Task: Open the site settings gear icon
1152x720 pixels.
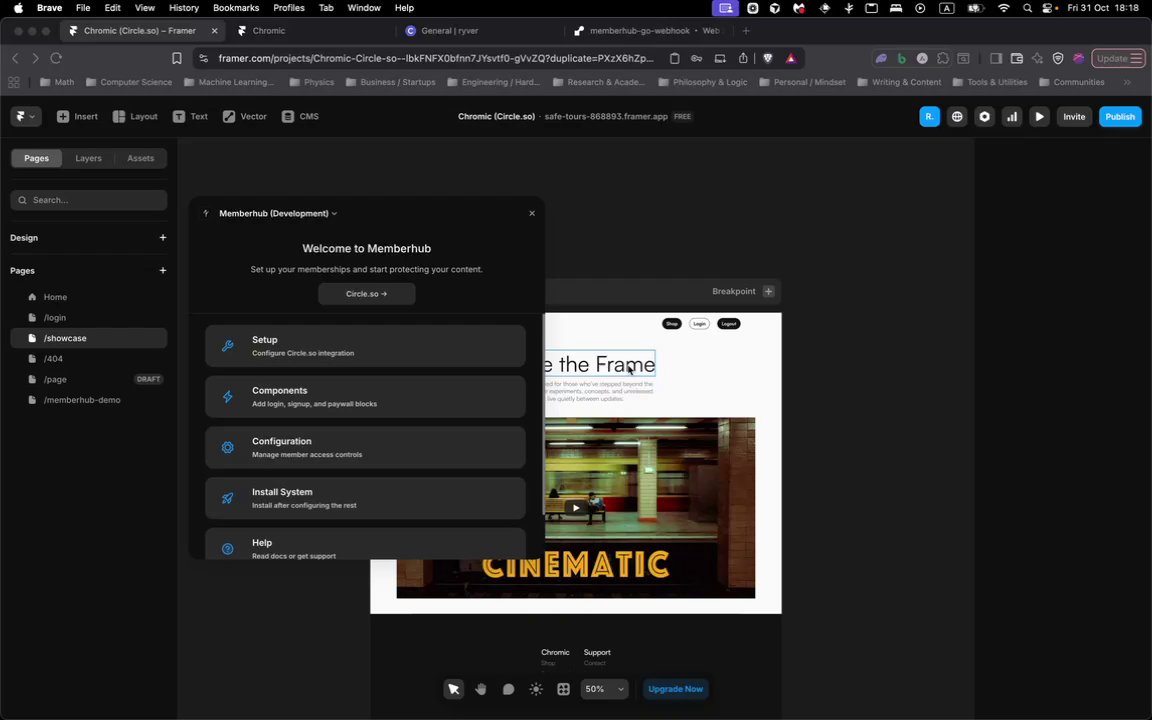Action: (984, 116)
